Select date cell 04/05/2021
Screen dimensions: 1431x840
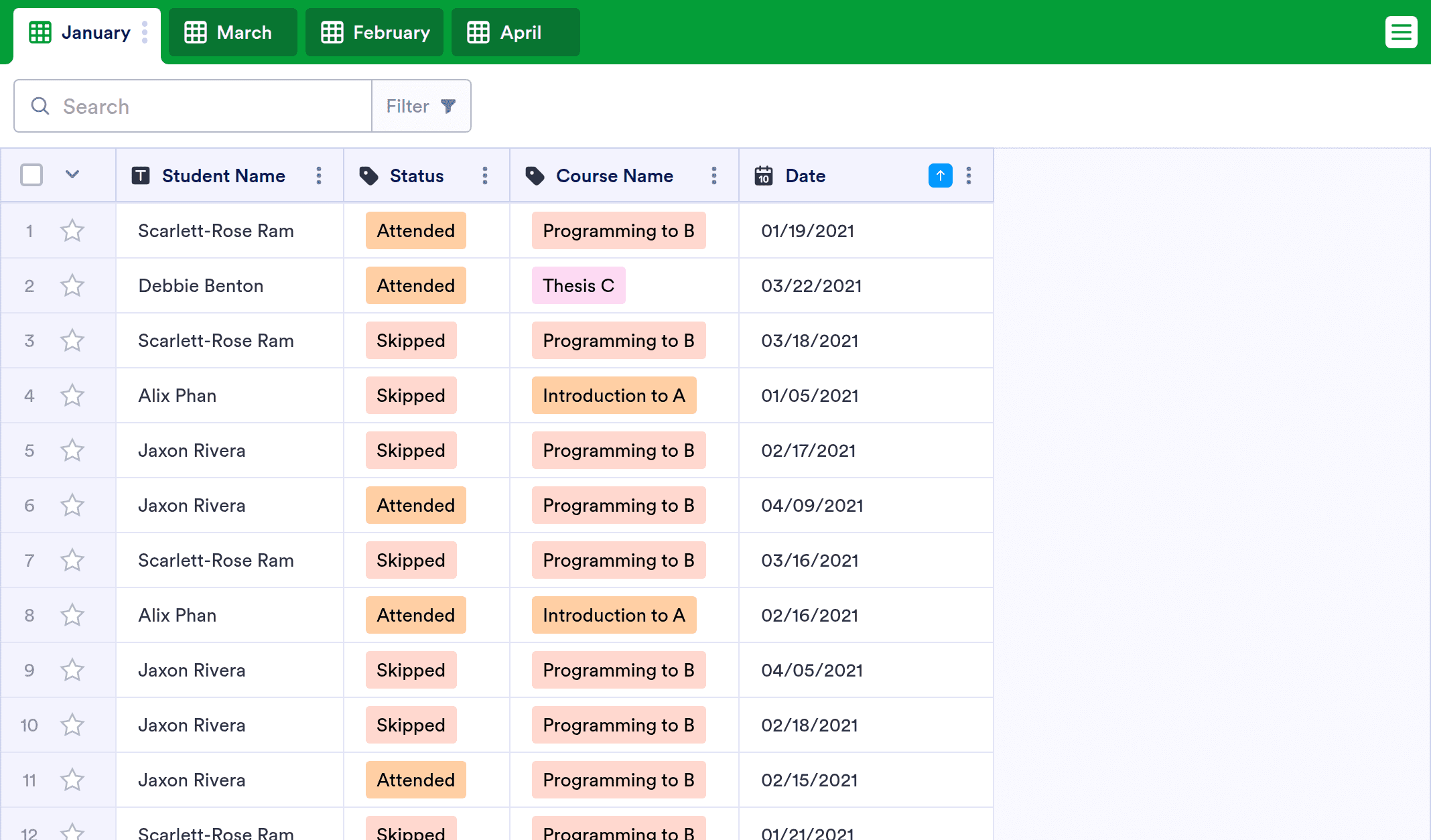[x=866, y=670]
